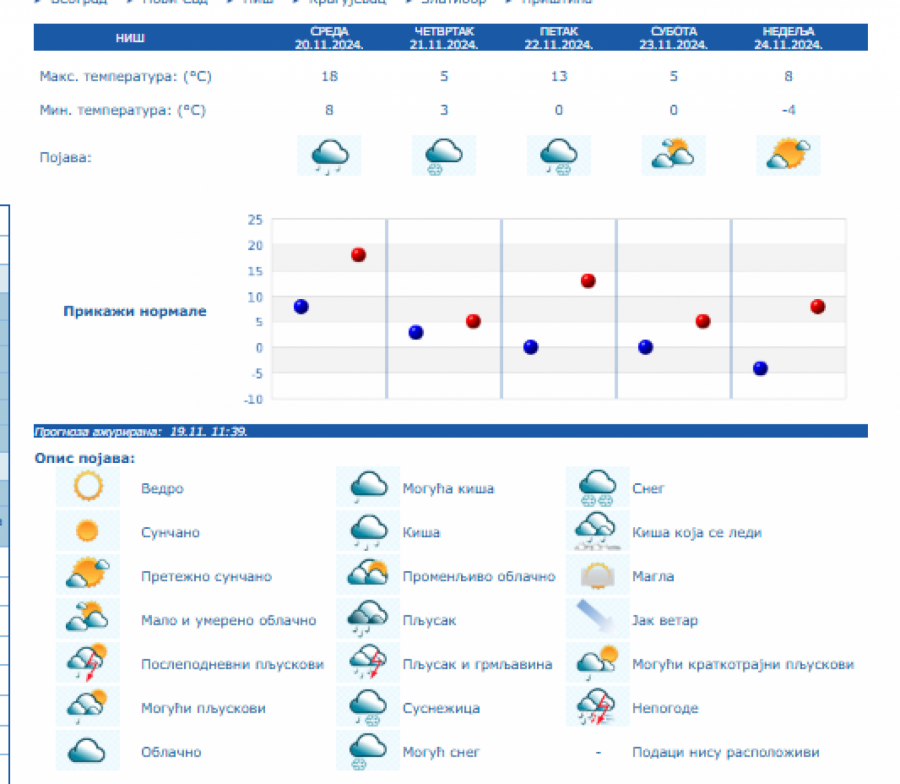
Task: Click the Ведро clear sky legend icon
Action: pos(88,488)
